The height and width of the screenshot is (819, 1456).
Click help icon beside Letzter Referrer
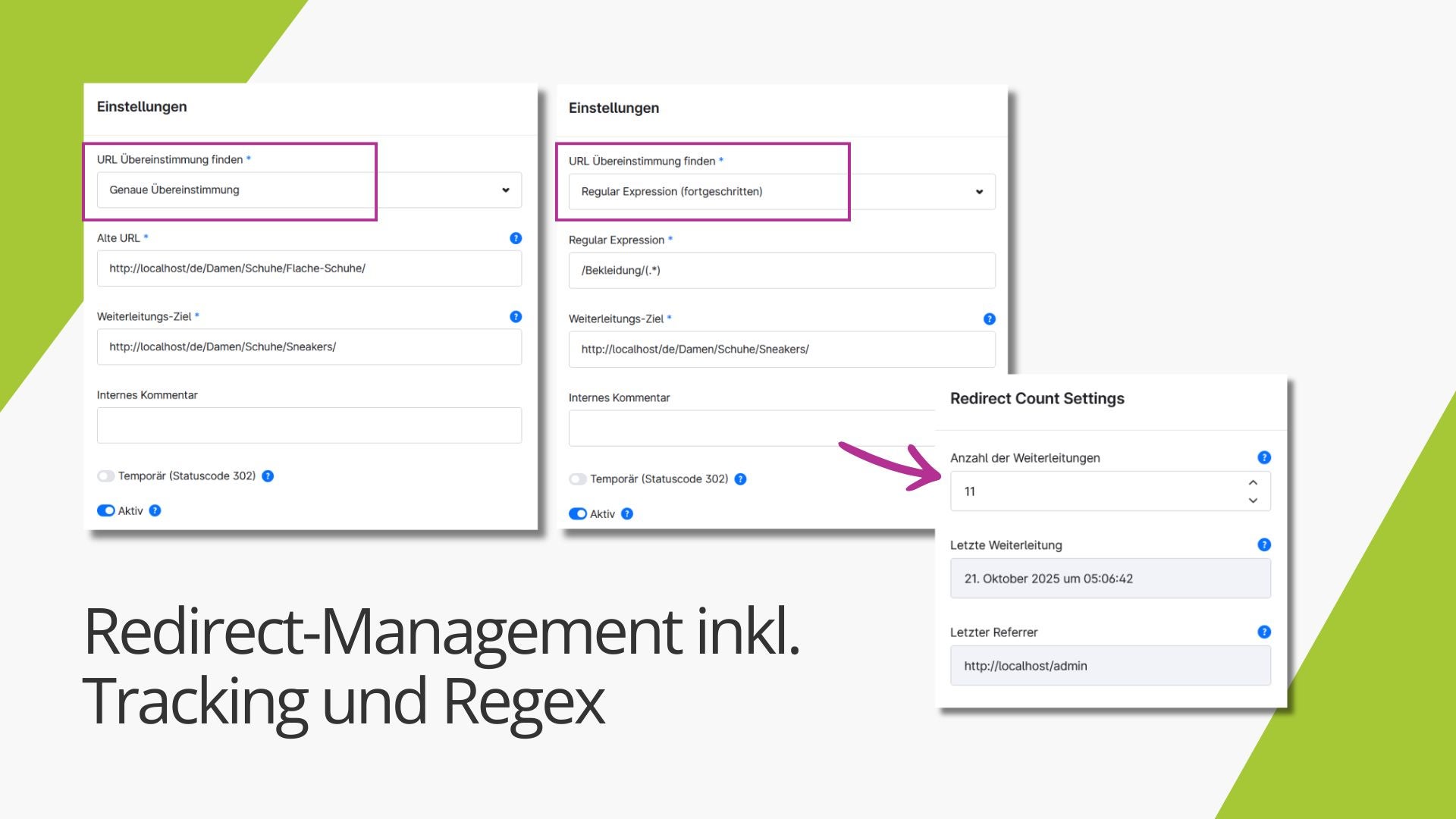click(1263, 632)
